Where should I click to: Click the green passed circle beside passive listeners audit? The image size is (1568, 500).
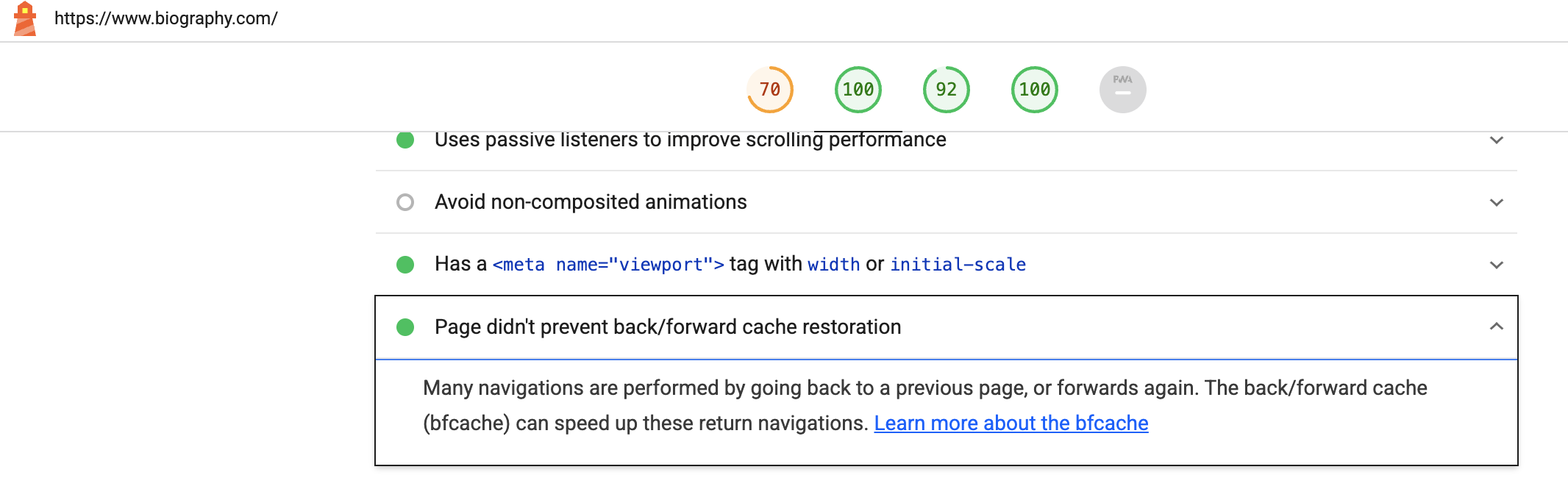(405, 140)
